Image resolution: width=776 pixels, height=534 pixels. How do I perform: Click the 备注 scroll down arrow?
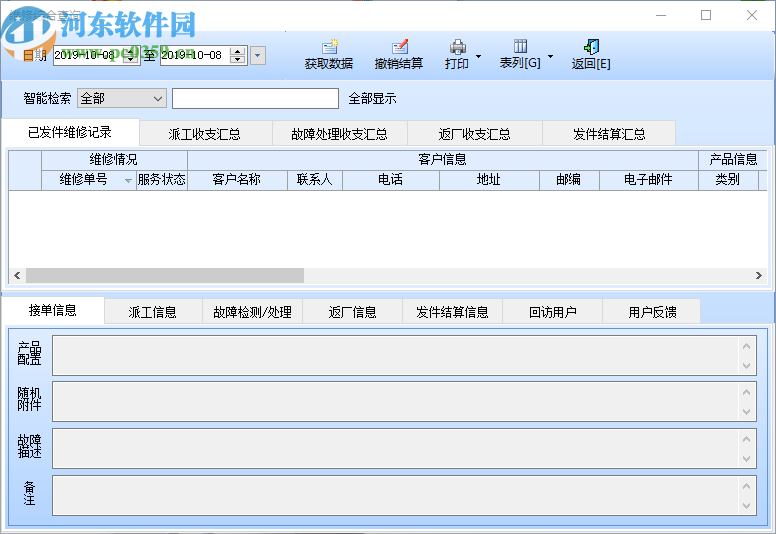[x=747, y=506]
